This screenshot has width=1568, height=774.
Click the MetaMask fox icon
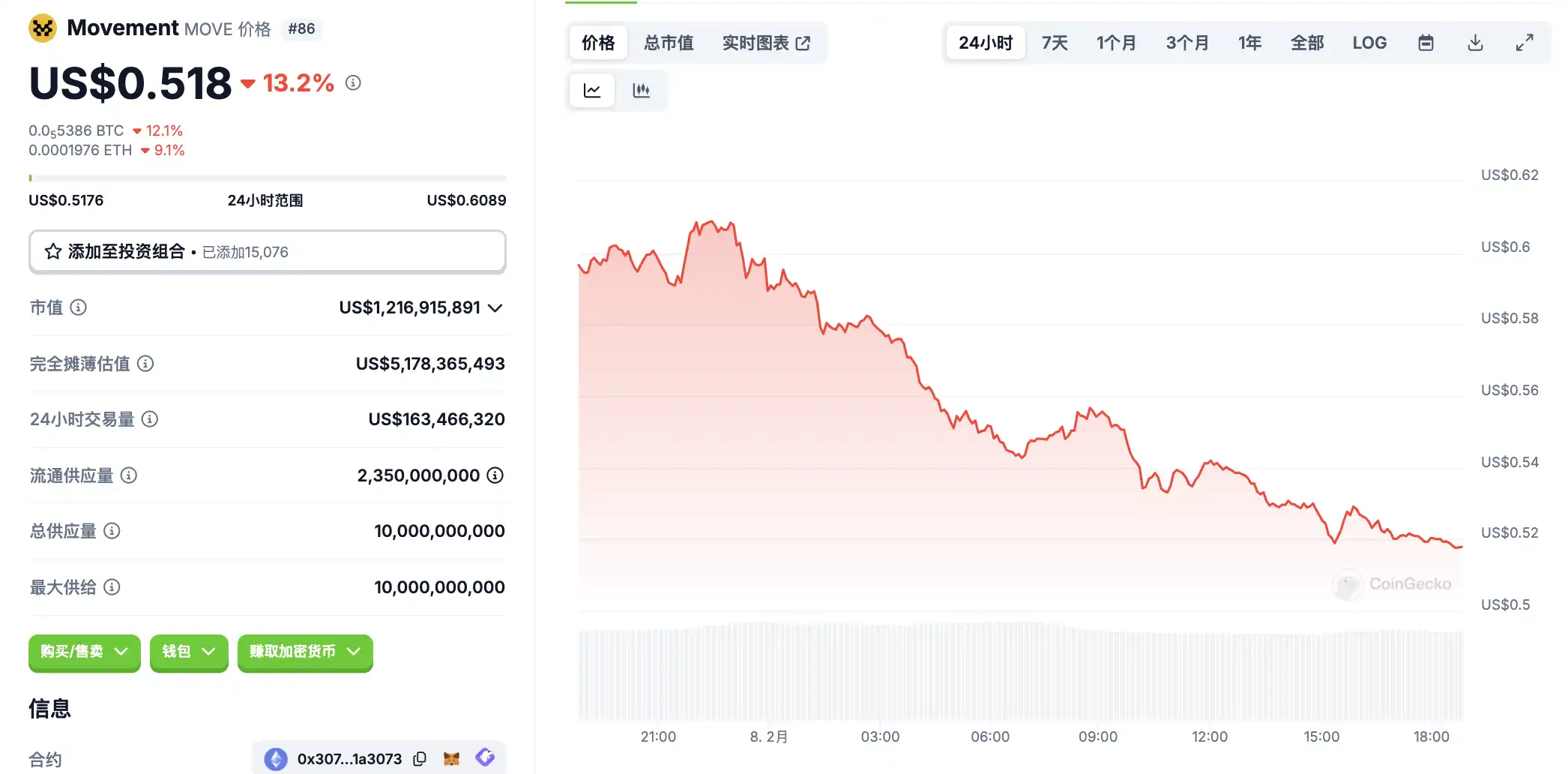point(451,759)
